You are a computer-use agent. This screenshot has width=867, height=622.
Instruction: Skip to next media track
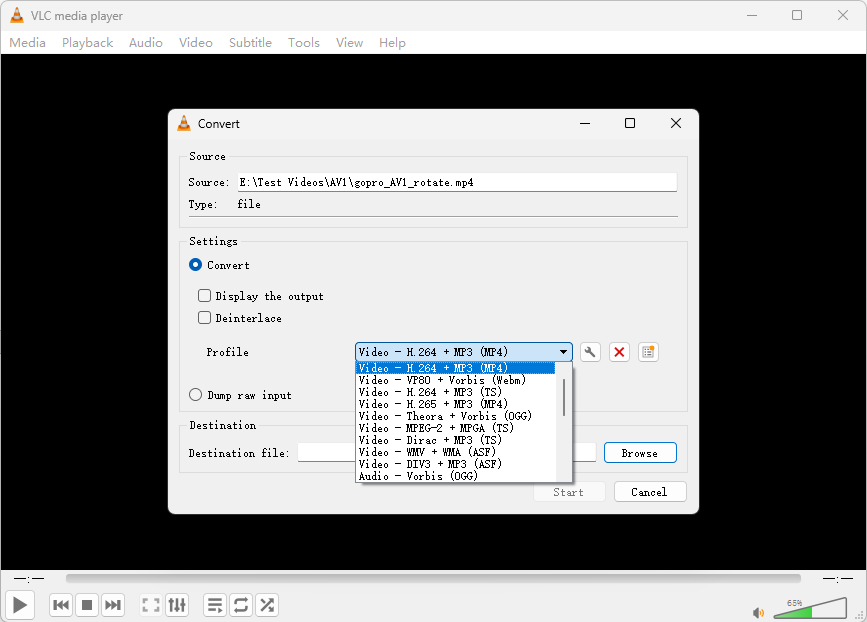(x=113, y=605)
